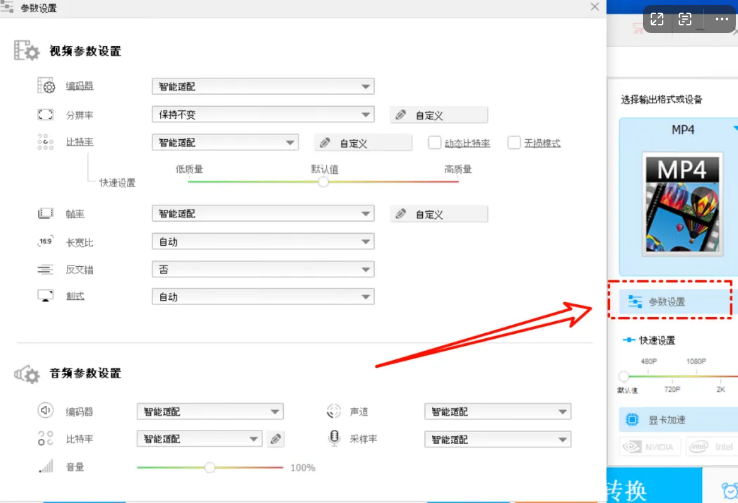Enable the 无损模式 checkbox

coord(514,143)
